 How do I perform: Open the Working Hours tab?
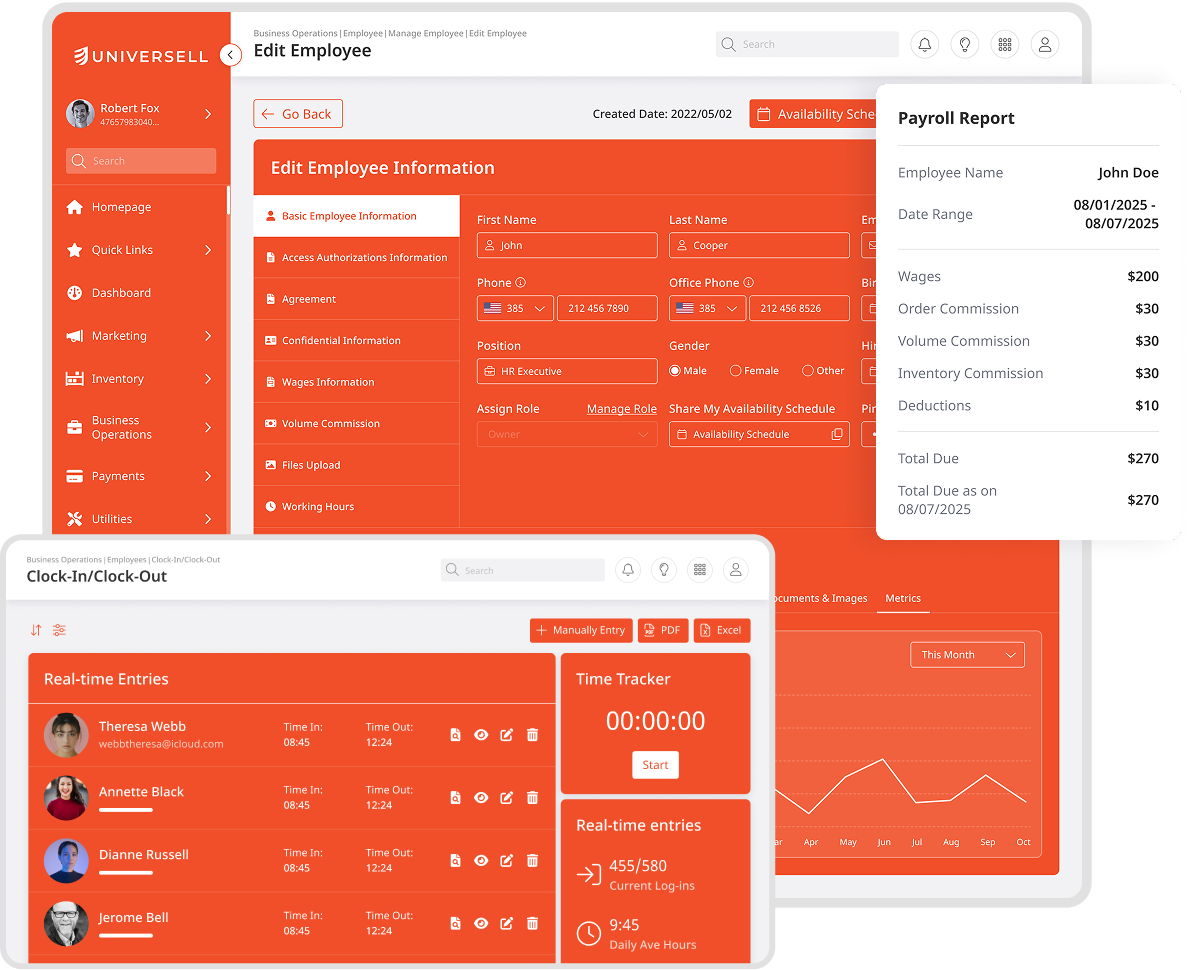[x=356, y=506]
